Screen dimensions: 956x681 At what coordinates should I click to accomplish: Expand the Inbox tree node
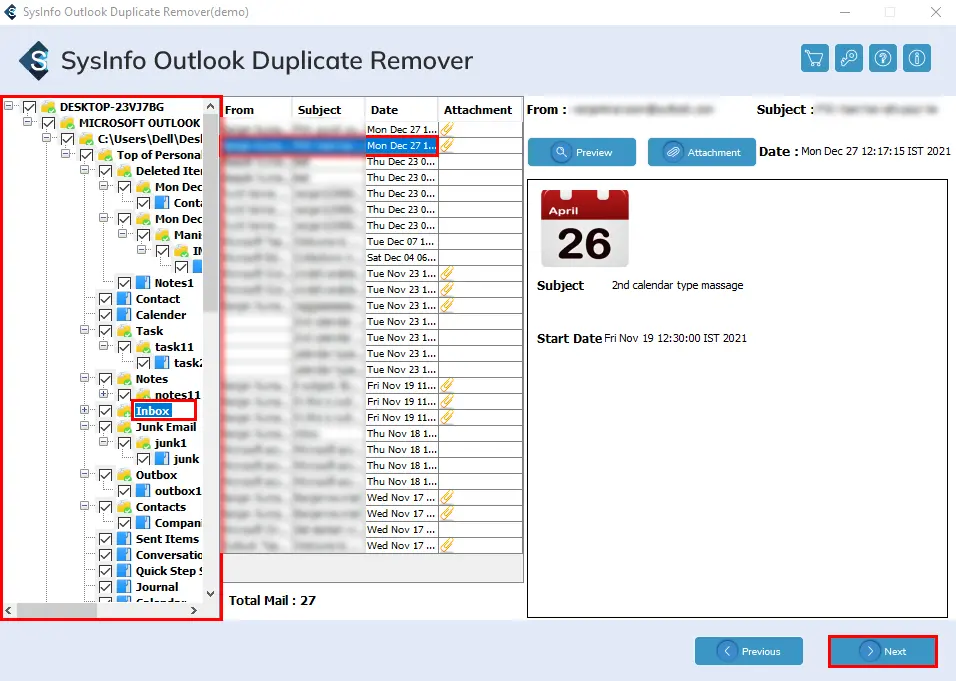click(85, 411)
